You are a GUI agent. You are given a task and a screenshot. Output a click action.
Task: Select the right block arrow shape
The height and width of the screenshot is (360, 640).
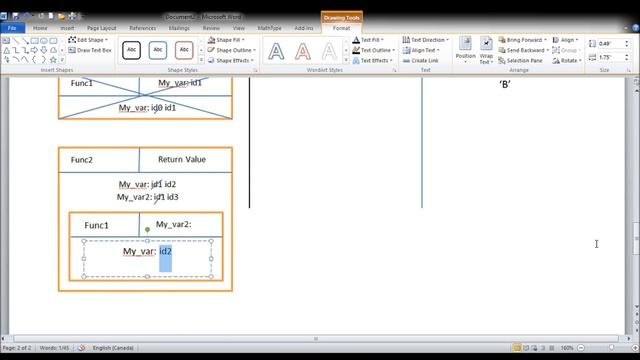point(35,50)
